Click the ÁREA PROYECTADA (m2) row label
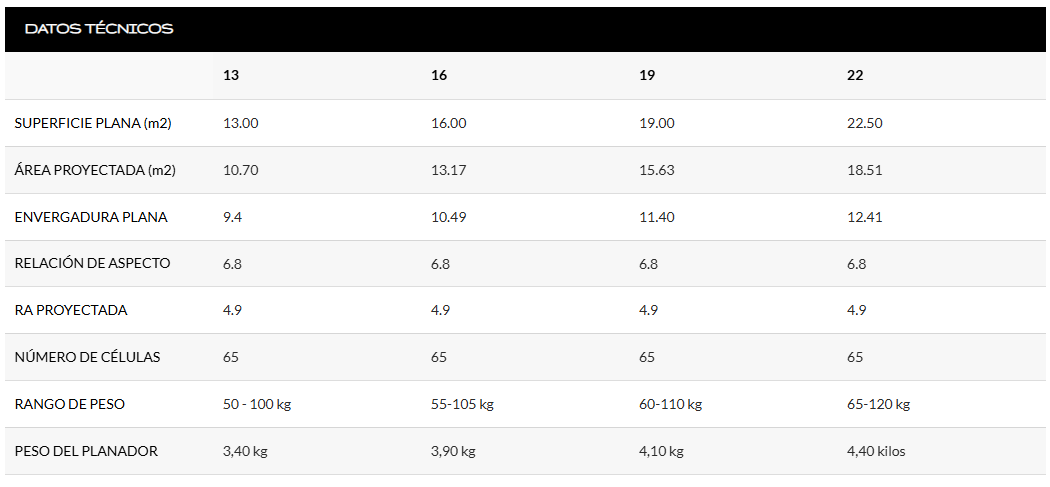1050x487 pixels. (x=95, y=170)
